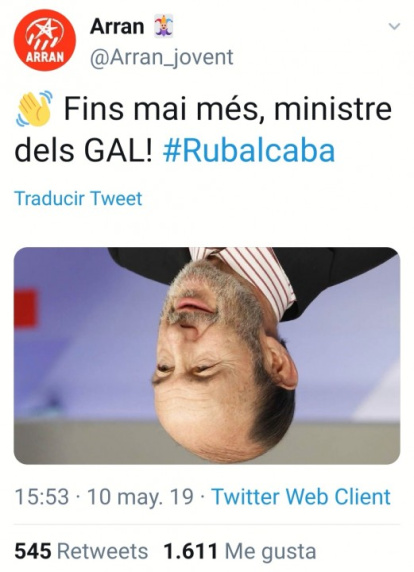Click the ARRAN label inside the avatar

click(x=44, y=57)
